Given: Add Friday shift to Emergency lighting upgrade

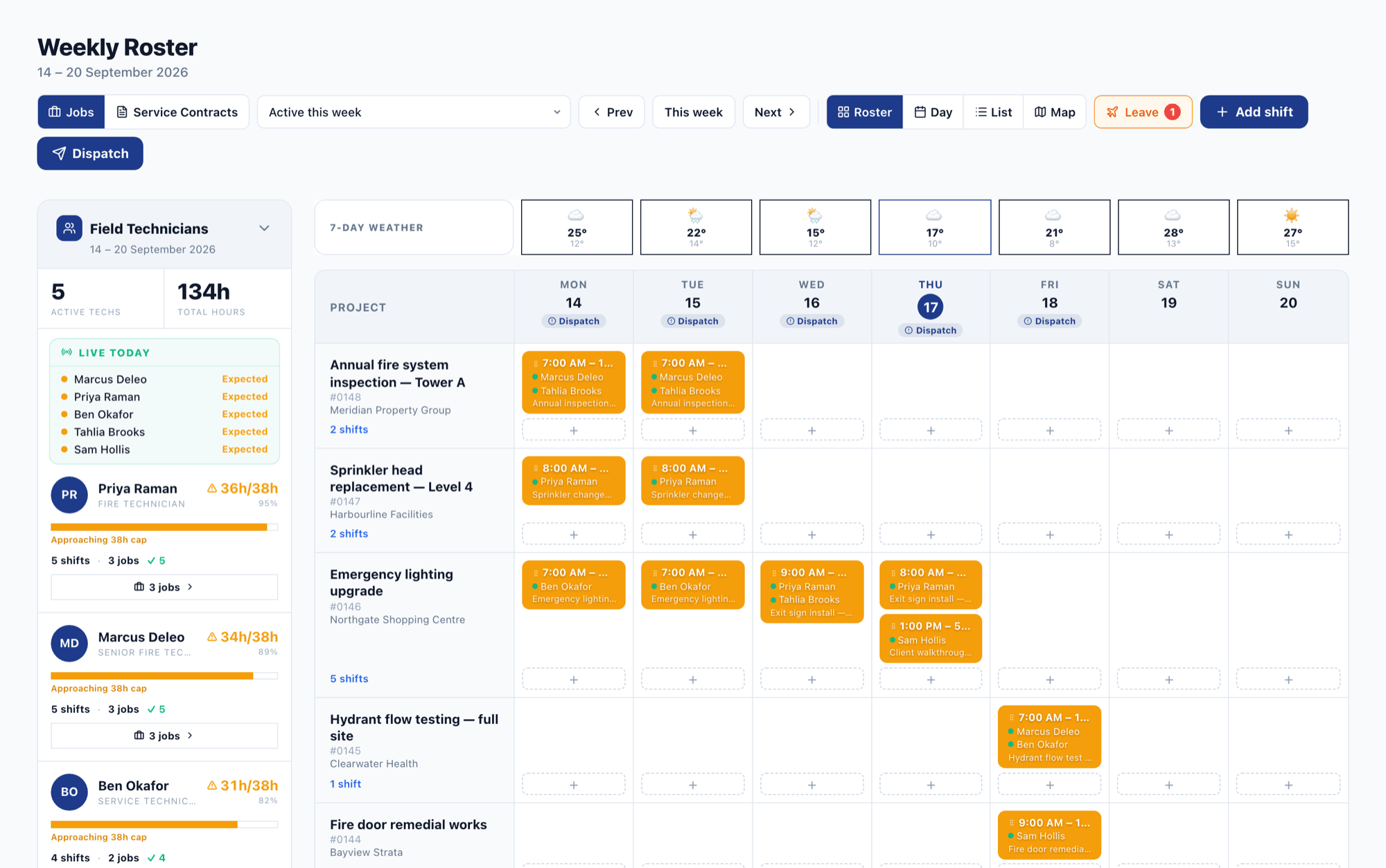Looking at the screenshot, I should click(x=1050, y=680).
